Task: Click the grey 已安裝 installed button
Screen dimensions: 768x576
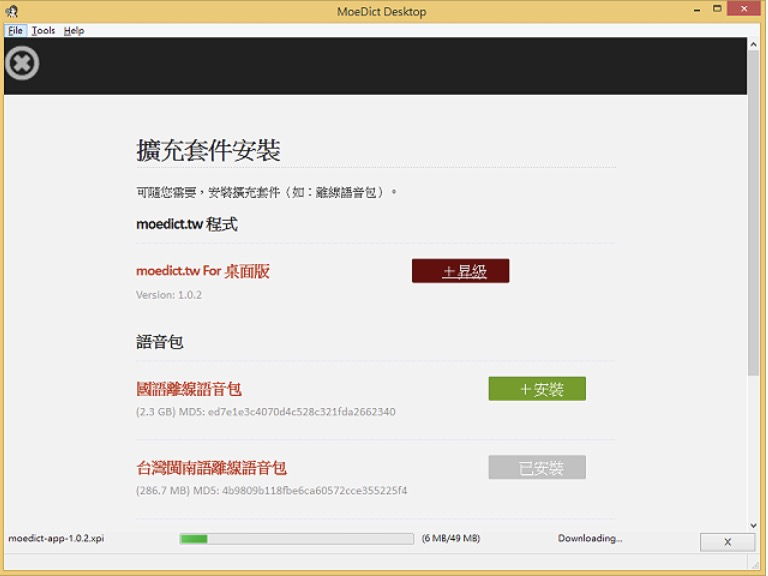Action: point(537,467)
